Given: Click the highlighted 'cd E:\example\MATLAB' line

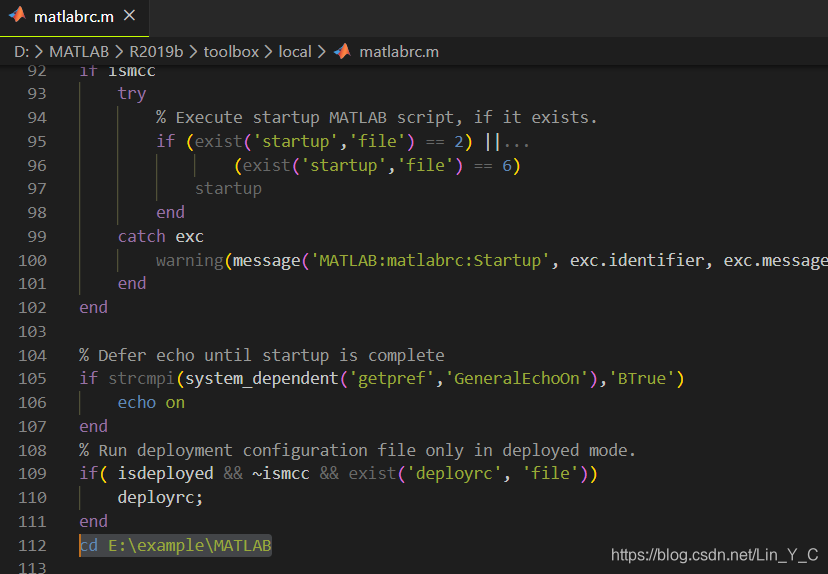Looking at the screenshot, I should 175,545.
